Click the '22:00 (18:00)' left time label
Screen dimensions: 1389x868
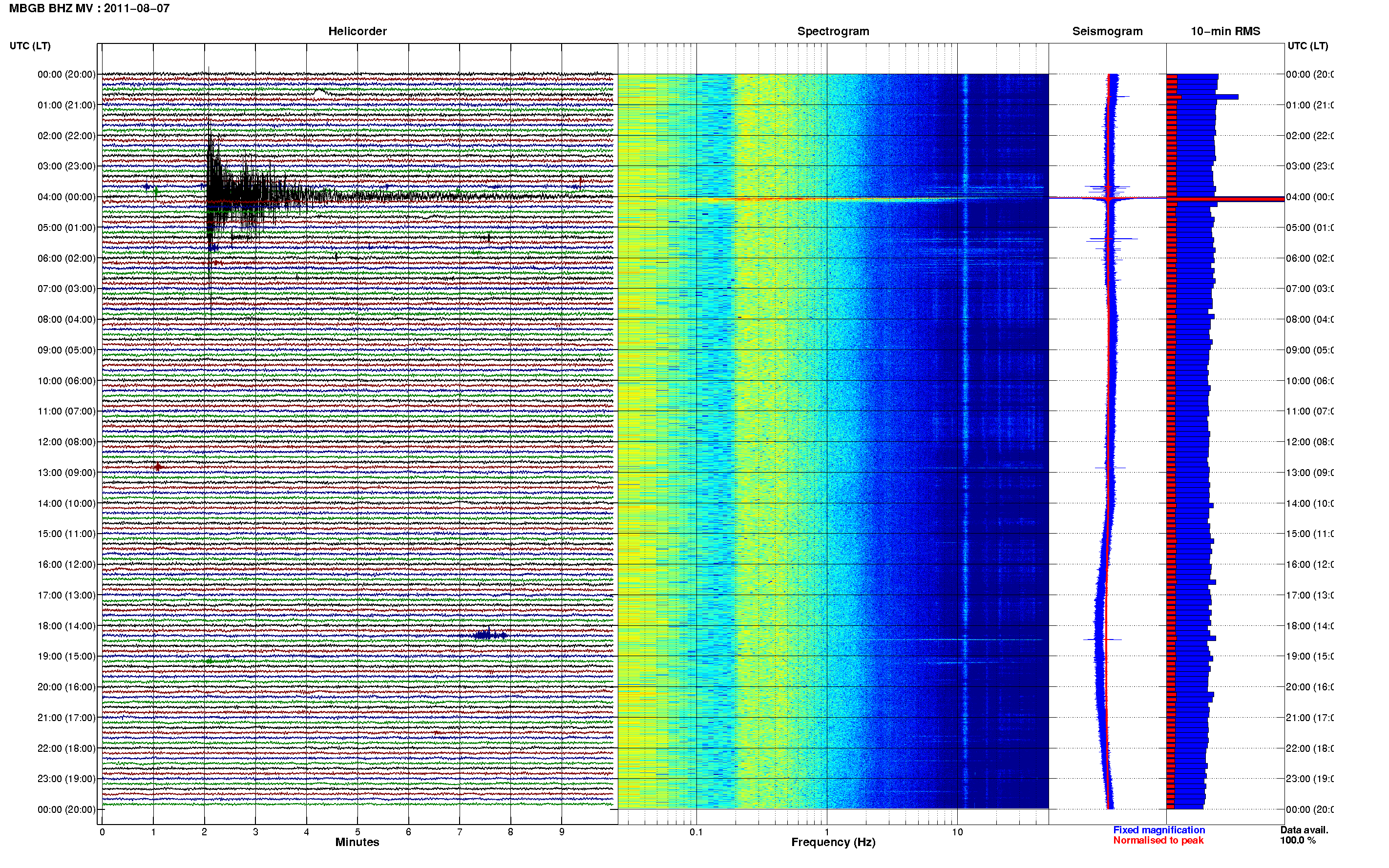(66, 748)
